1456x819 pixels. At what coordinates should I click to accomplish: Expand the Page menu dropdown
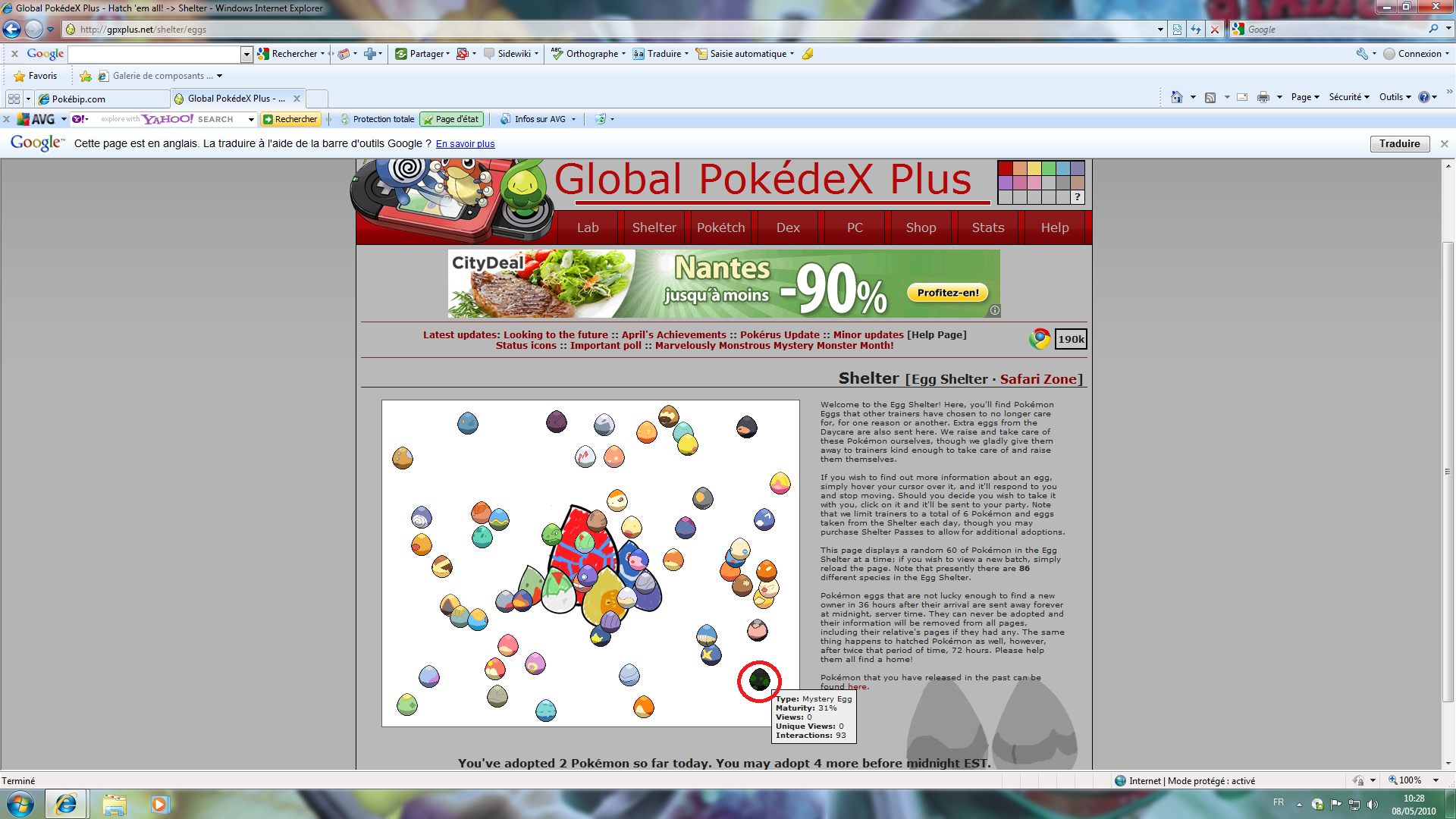(1306, 97)
